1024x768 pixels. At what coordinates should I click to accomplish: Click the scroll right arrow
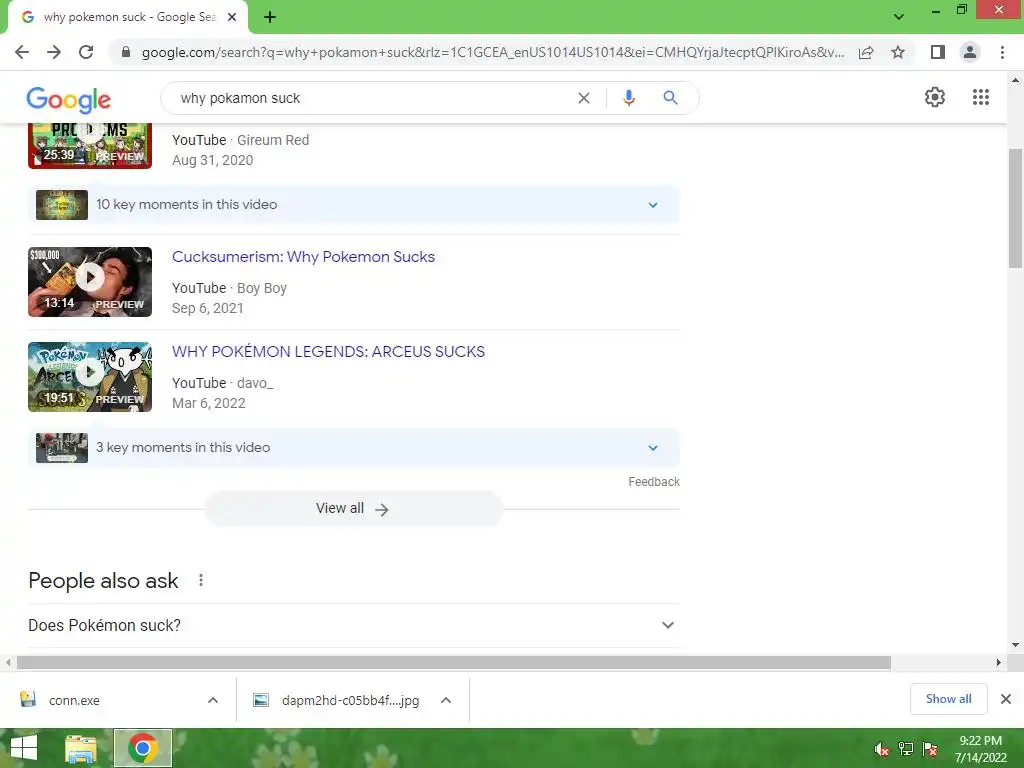coord(998,662)
